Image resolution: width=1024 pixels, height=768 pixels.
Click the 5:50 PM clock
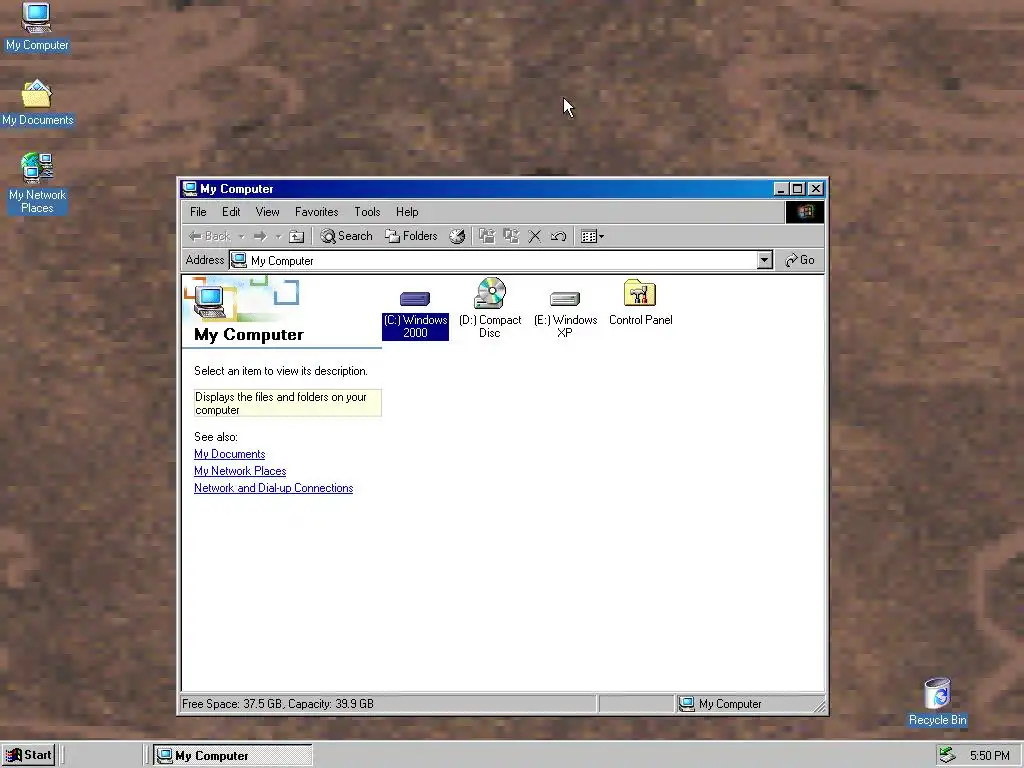click(x=989, y=756)
